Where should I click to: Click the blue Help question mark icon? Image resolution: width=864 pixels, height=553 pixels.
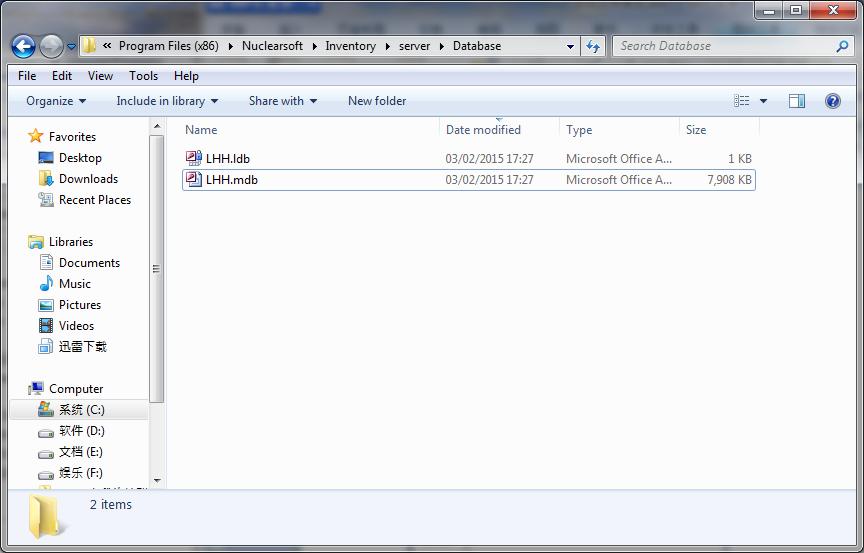point(833,101)
